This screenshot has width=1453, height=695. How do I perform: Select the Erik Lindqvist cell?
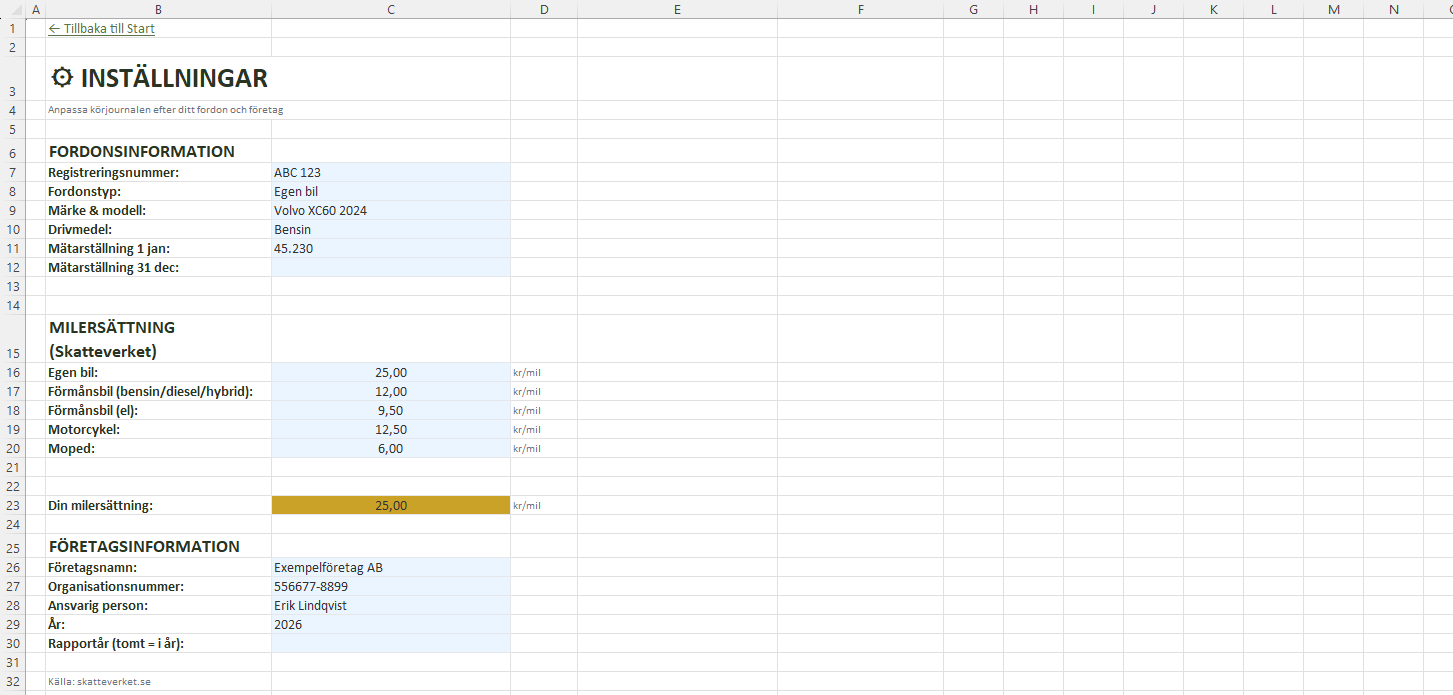pyautogui.click(x=391, y=606)
